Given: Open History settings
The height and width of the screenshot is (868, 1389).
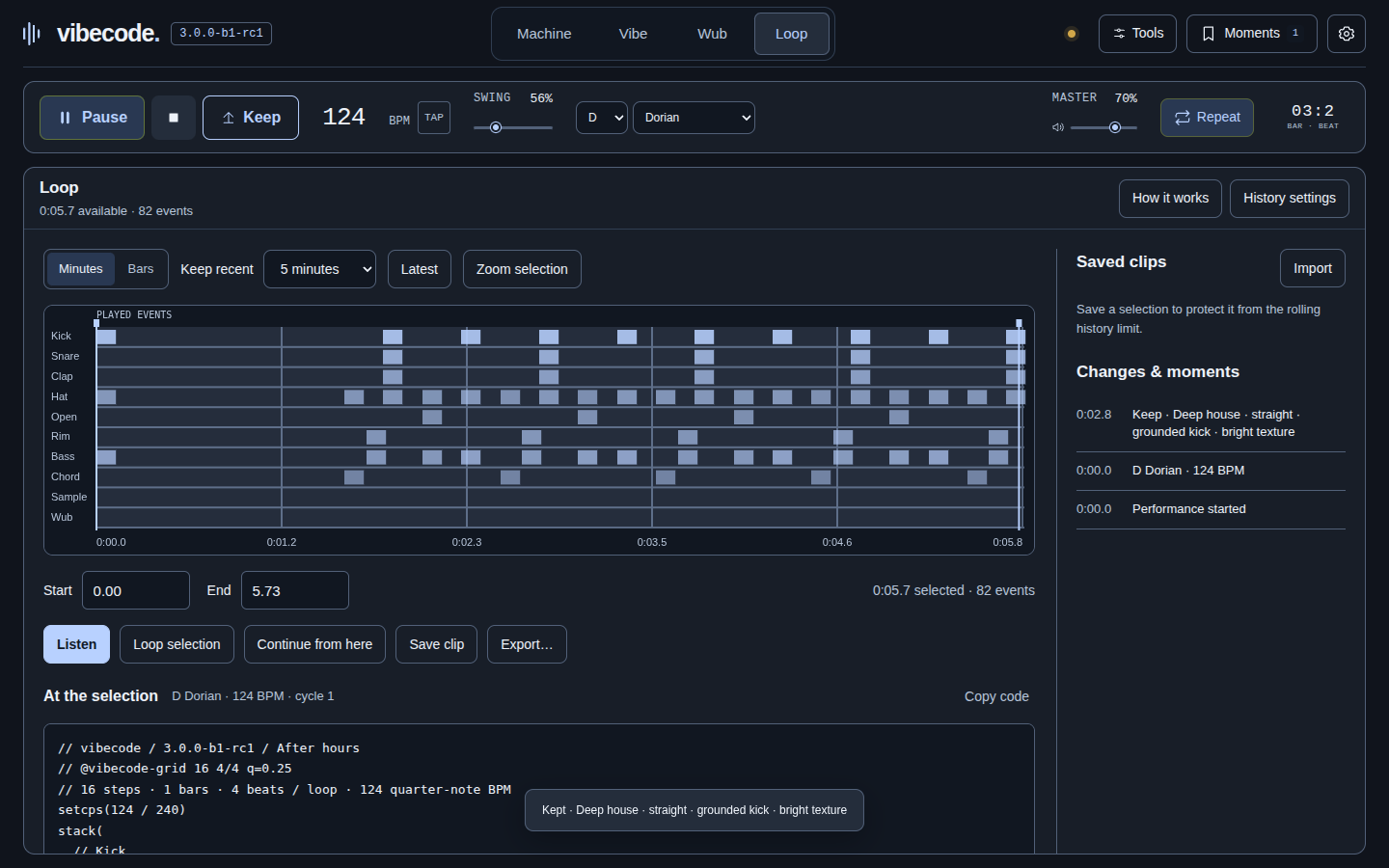Looking at the screenshot, I should coord(1289,199).
